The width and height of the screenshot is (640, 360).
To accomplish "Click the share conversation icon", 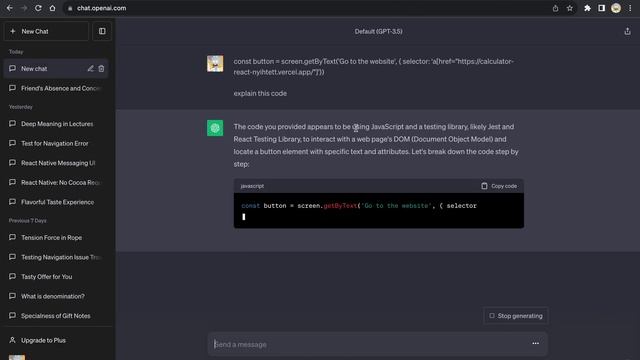I will pyautogui.click(x=627, y=31).
